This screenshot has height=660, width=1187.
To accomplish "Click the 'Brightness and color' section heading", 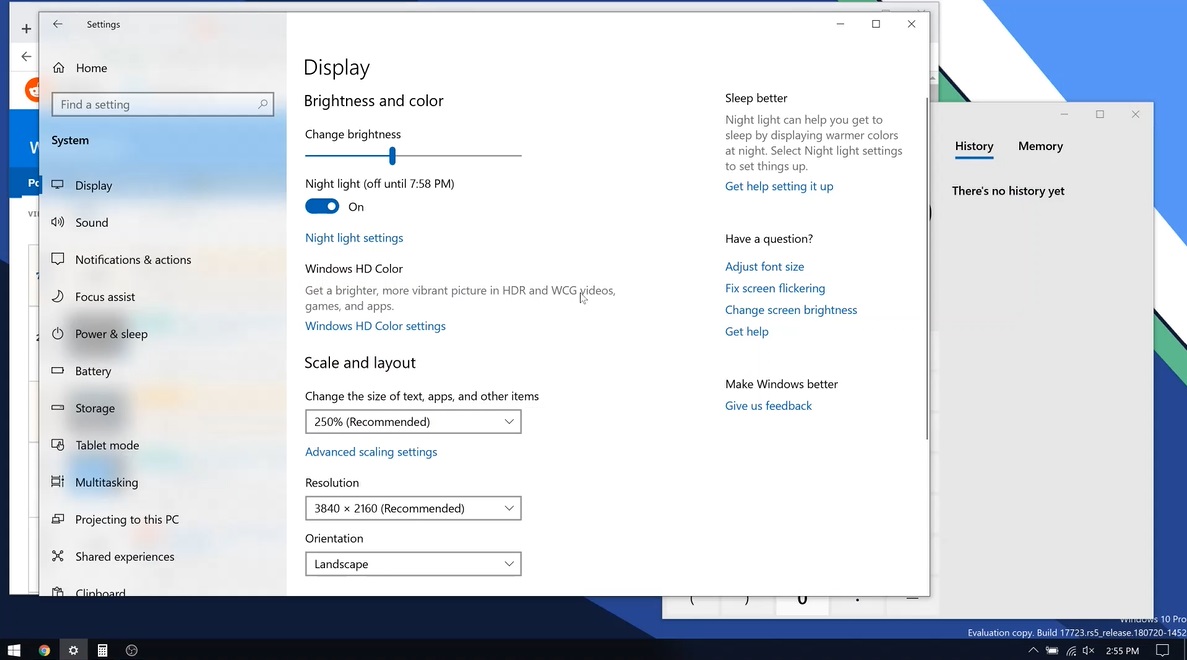I will [374, 101].
